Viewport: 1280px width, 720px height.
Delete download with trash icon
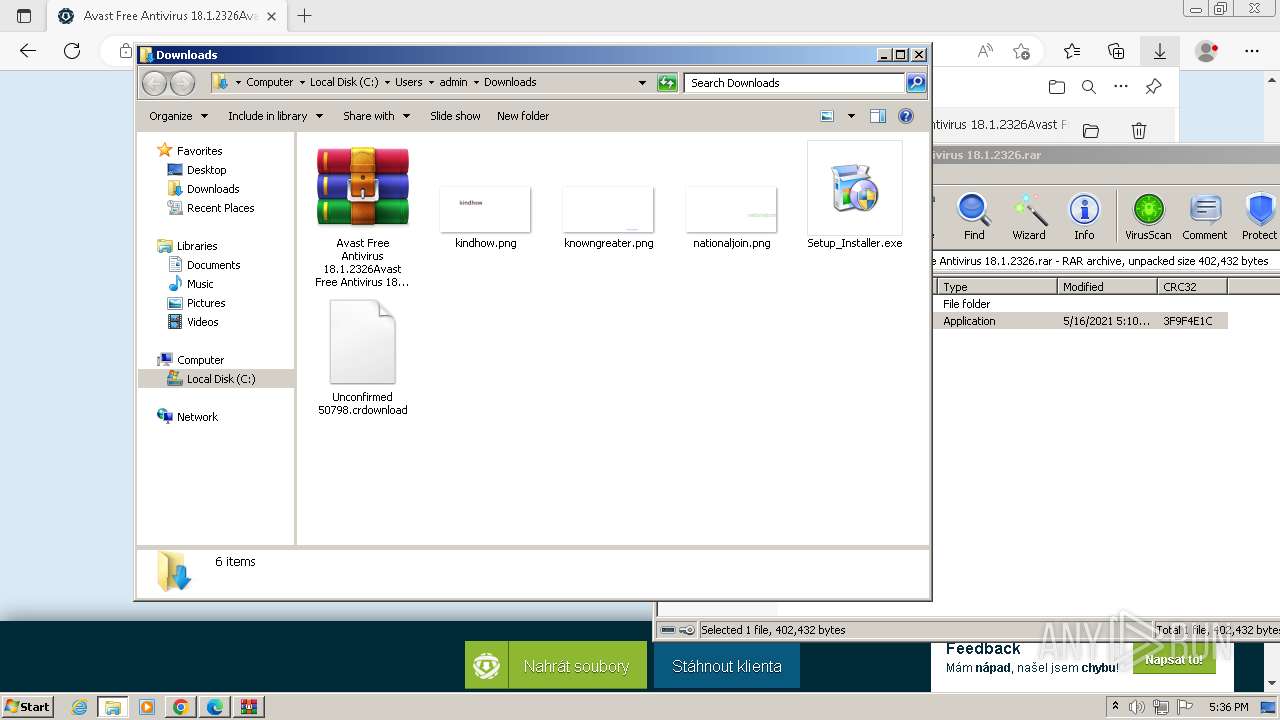coord(1138,131)
